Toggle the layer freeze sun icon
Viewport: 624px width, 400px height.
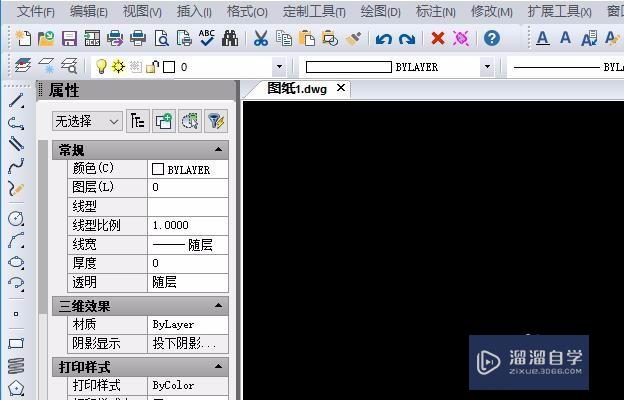(x=117, y=67)
